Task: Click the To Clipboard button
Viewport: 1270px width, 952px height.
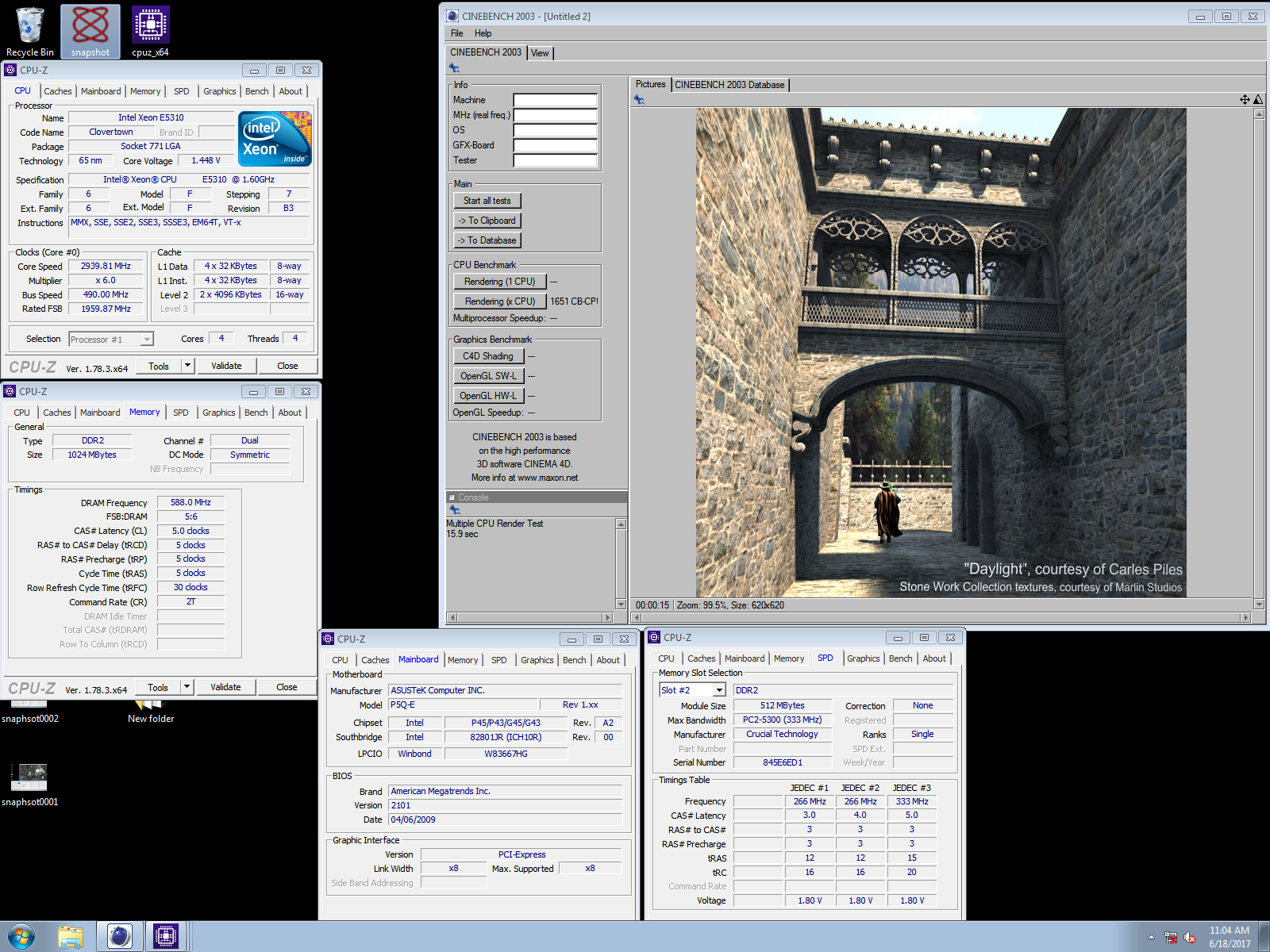Action: pos(487,221)
